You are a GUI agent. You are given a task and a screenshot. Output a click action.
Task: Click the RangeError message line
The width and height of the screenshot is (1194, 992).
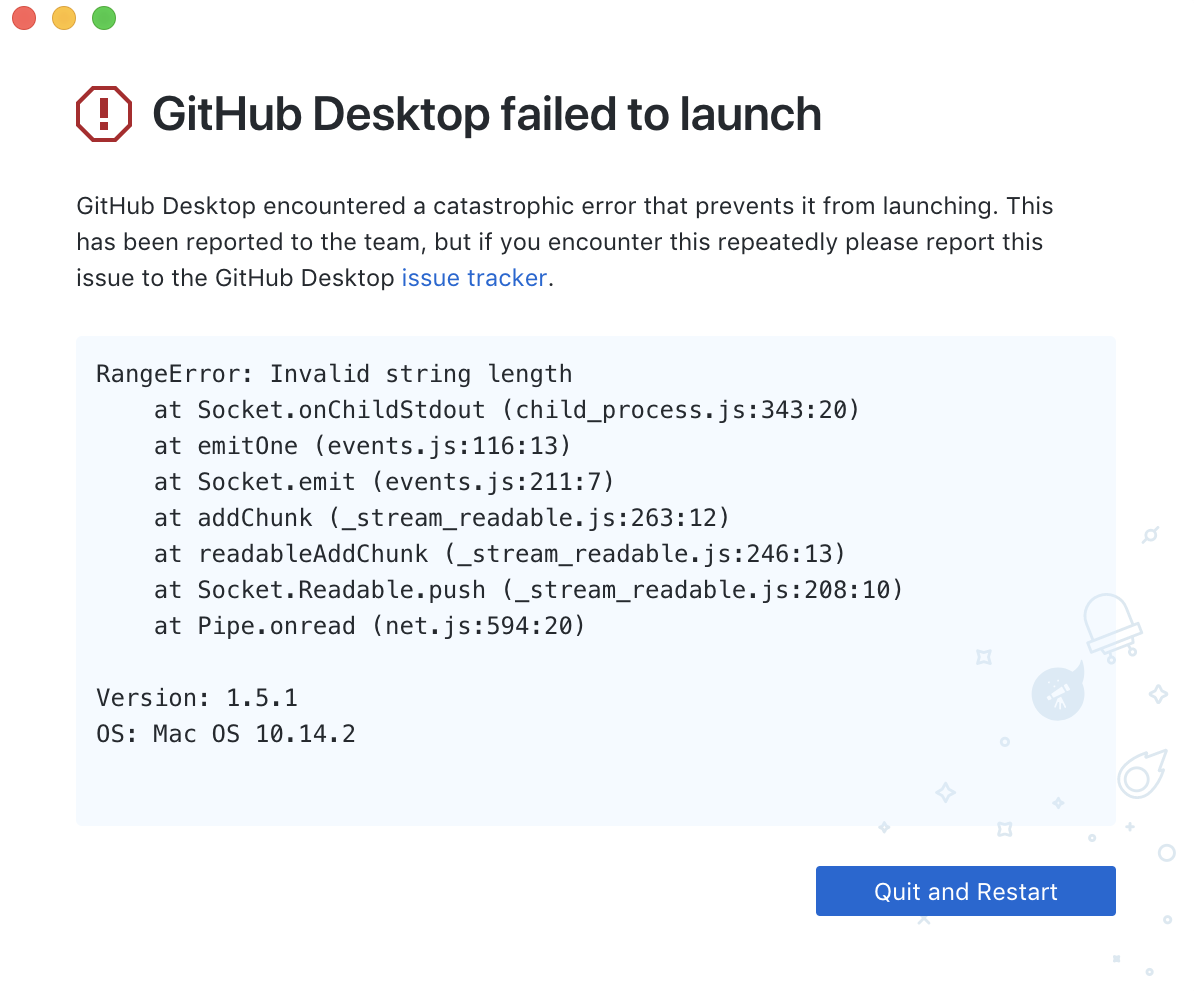tap(333, 373)
